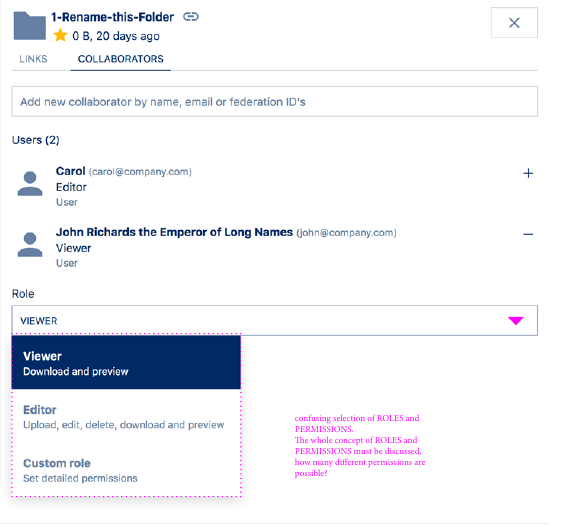Screen dimensions: 564x527
Task: Expand Carol's details with plus icon
Action: click(528, 173)
